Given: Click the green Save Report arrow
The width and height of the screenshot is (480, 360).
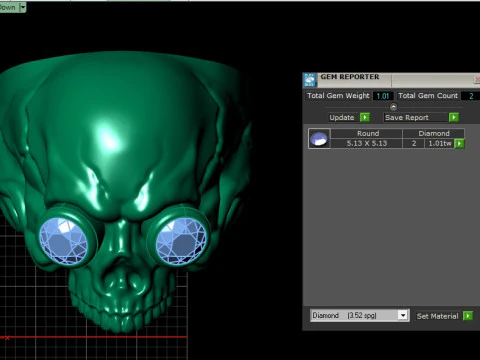Looking at the screenshot, I should [x=454, y=117].
